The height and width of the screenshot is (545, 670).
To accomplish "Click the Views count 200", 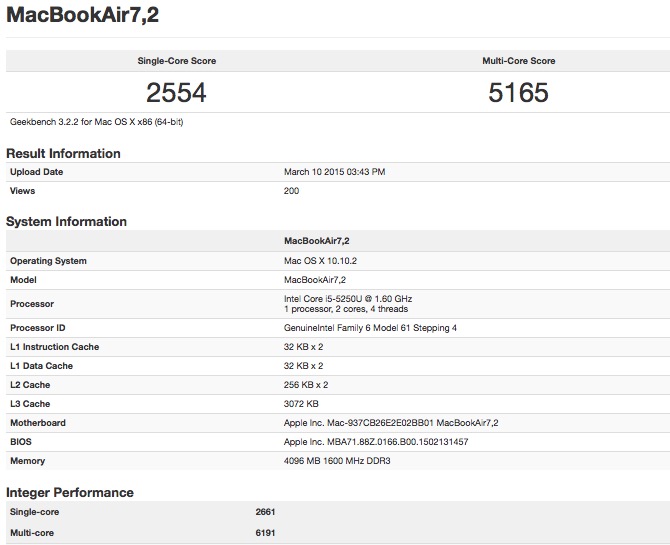I will (292, 190).
